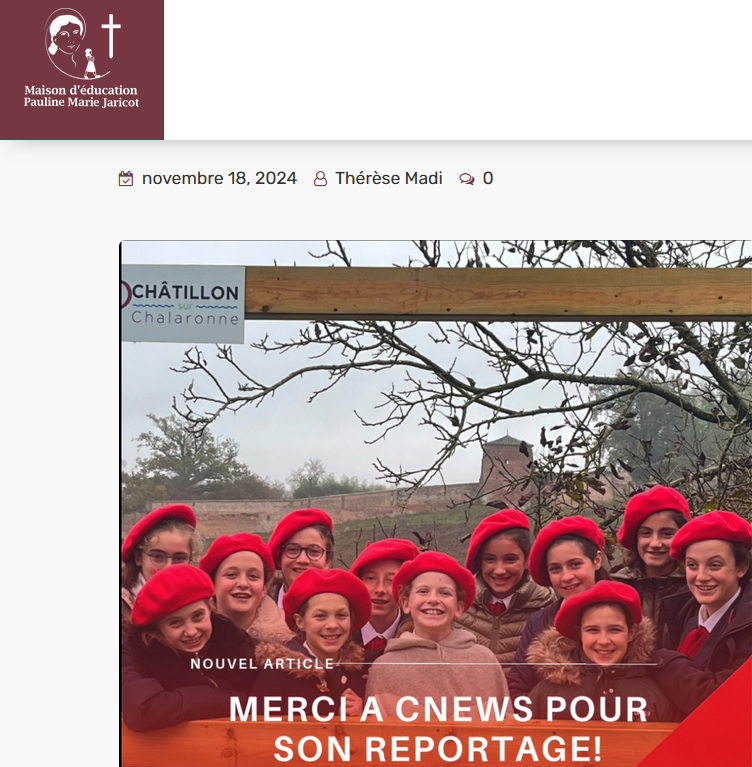The height and width of the screenshot is (767, 752).
Task: Click the author user icon
Action: 320,179
